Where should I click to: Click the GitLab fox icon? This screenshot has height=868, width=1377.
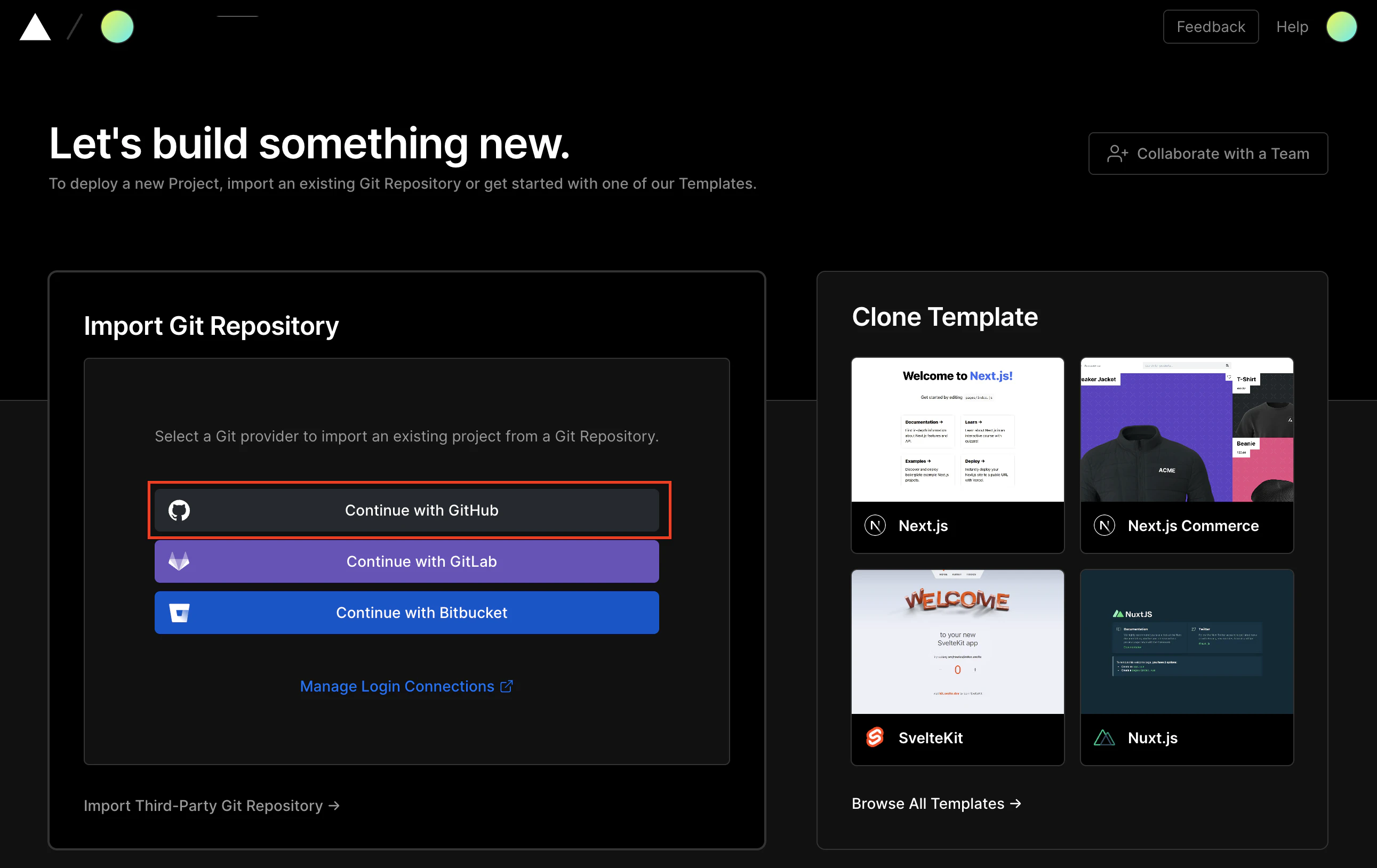pyautogui.click(x=179, y=561)
